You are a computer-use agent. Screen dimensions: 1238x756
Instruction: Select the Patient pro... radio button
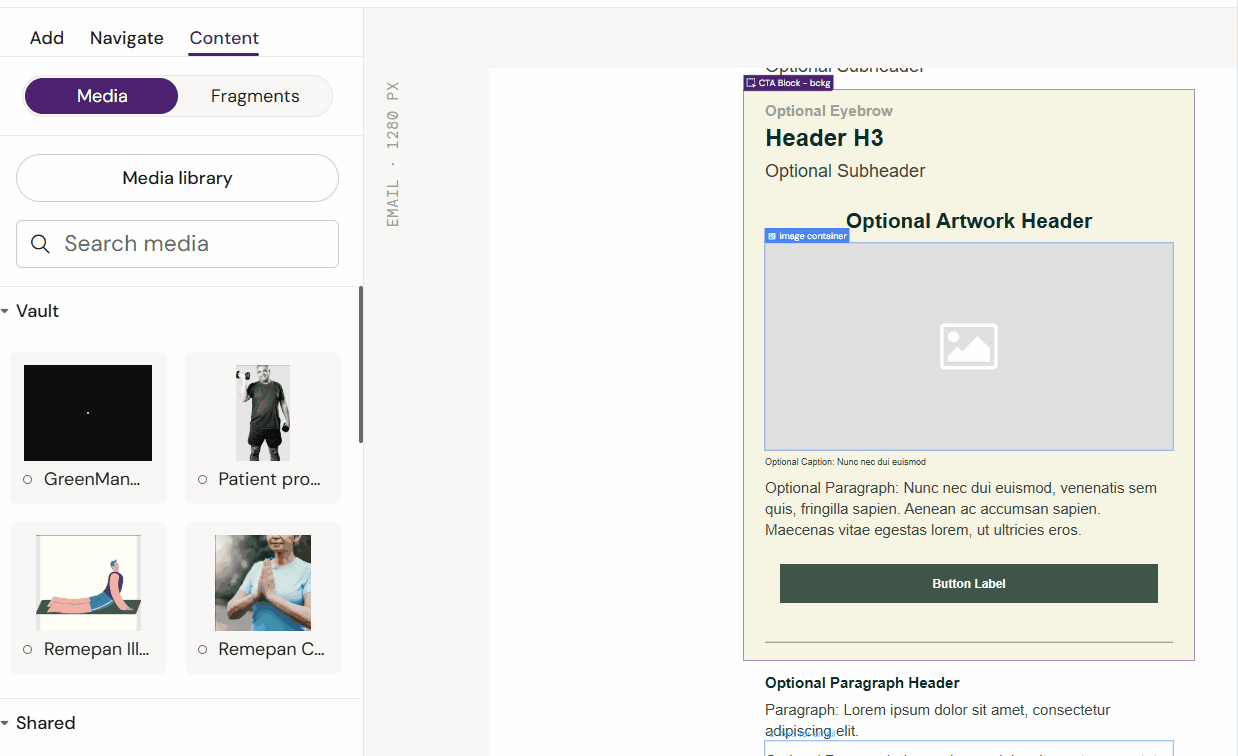point(202,480)
